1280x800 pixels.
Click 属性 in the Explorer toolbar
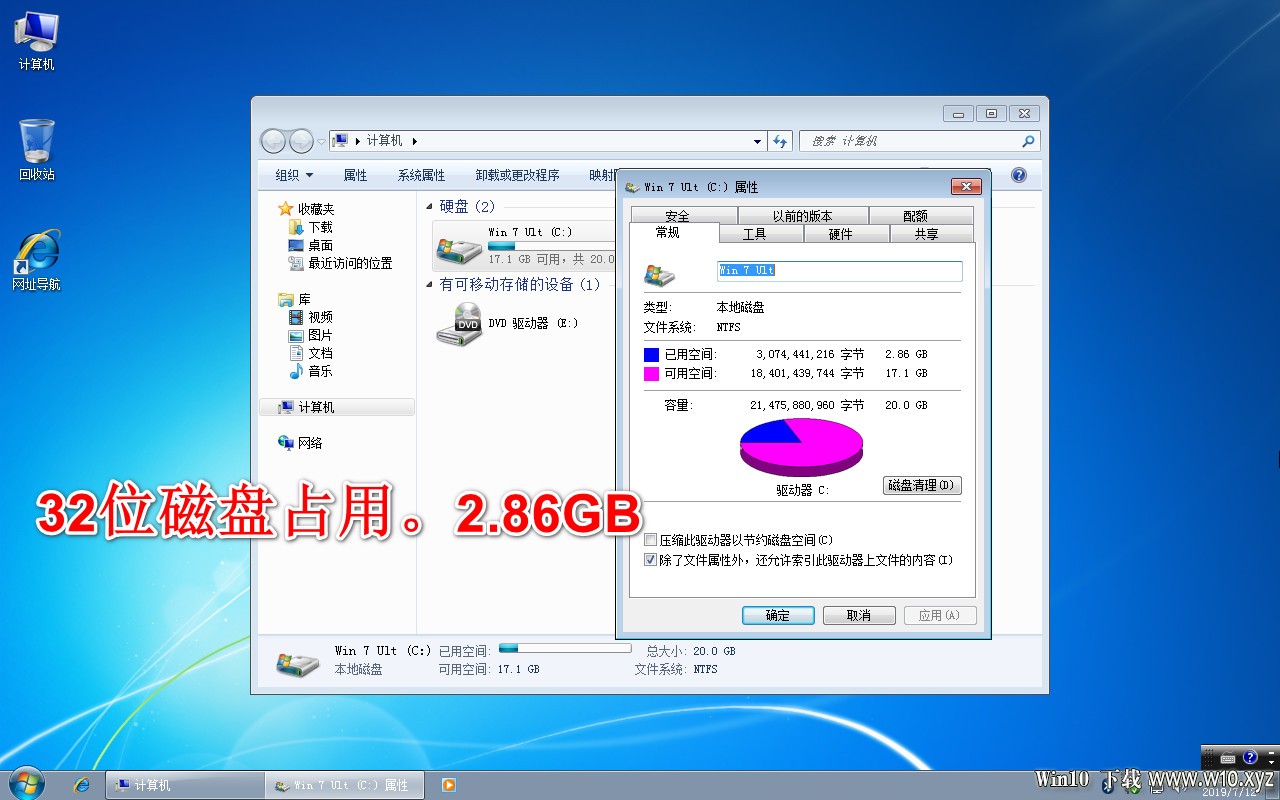[x=355, y=175]
